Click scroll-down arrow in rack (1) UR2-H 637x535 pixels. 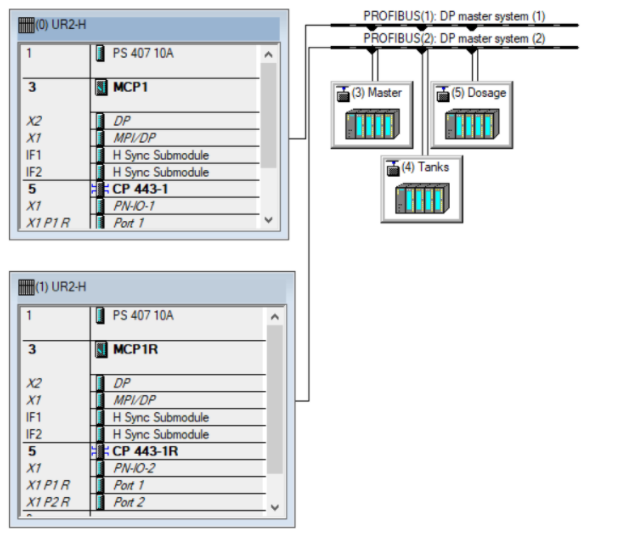pos(274,506)
